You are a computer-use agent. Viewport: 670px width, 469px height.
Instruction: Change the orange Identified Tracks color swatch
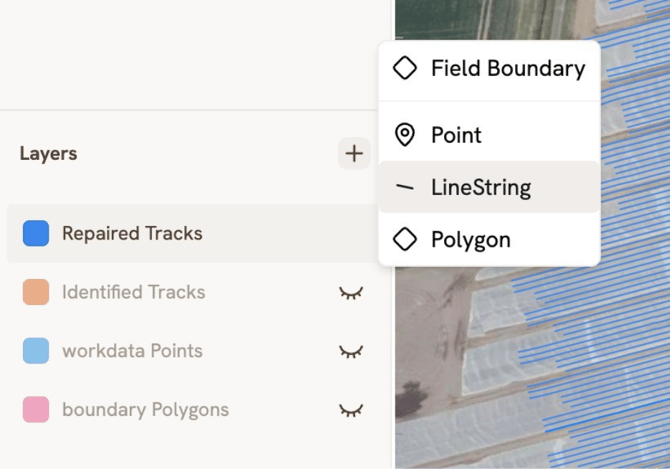(36, 292)
